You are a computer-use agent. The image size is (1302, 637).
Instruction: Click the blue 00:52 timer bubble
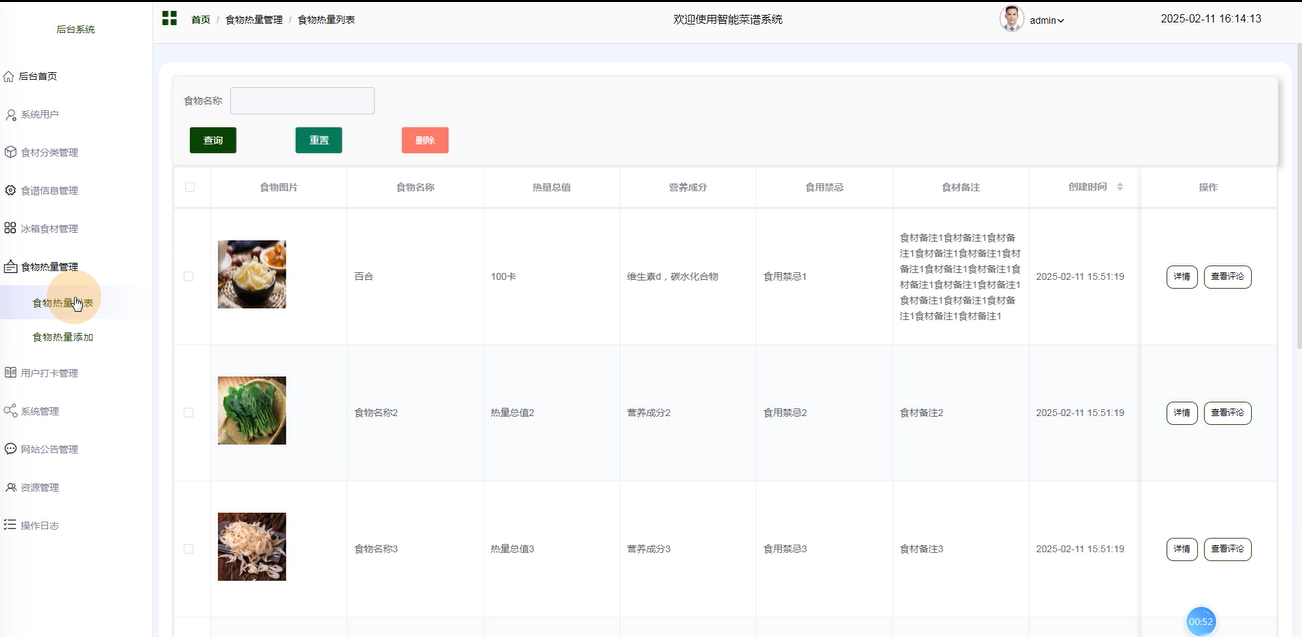pos(1201,621)
